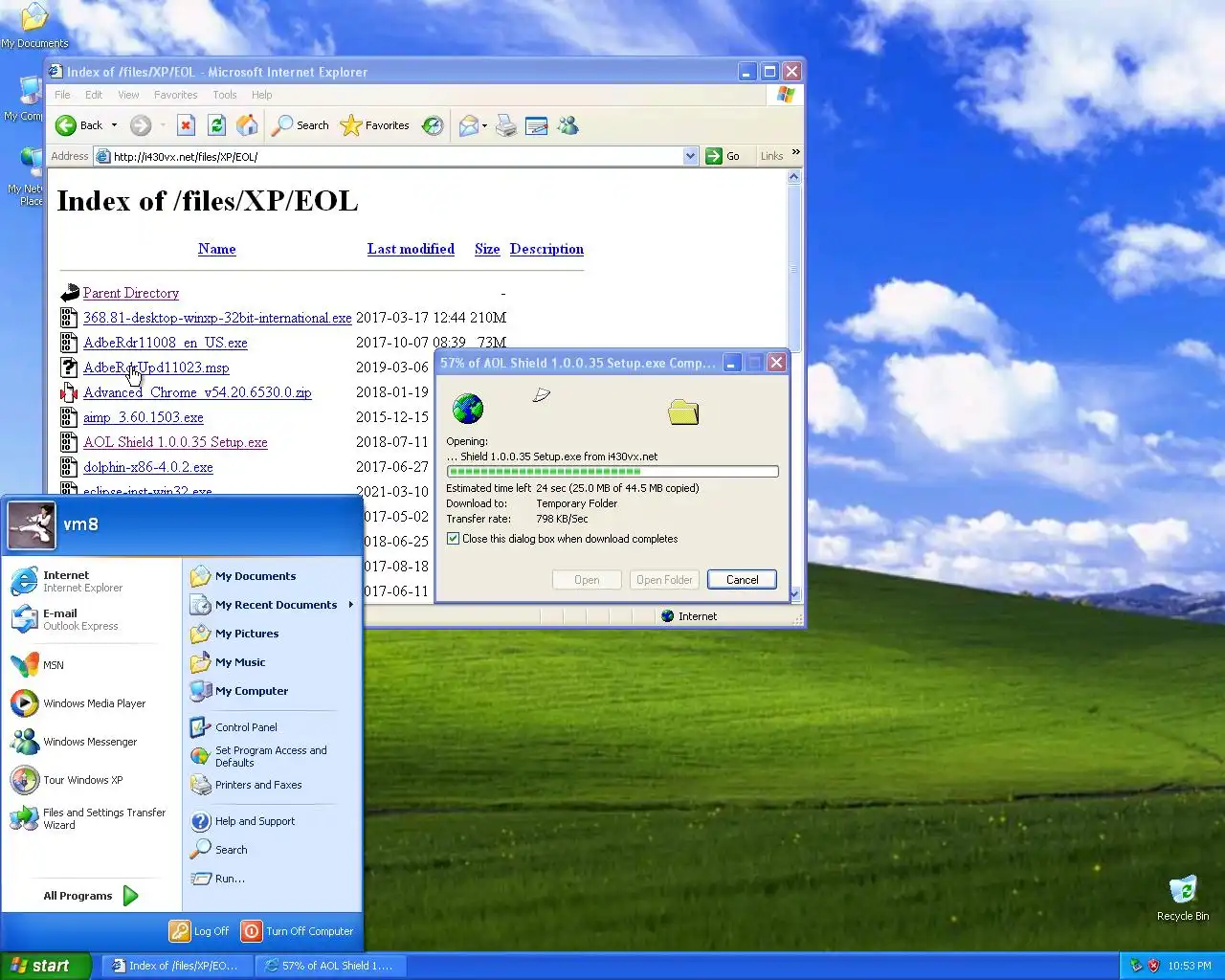Click the Log Off button
The height and width of the screenshot is (980, 1225).
[x=200, y=931]
